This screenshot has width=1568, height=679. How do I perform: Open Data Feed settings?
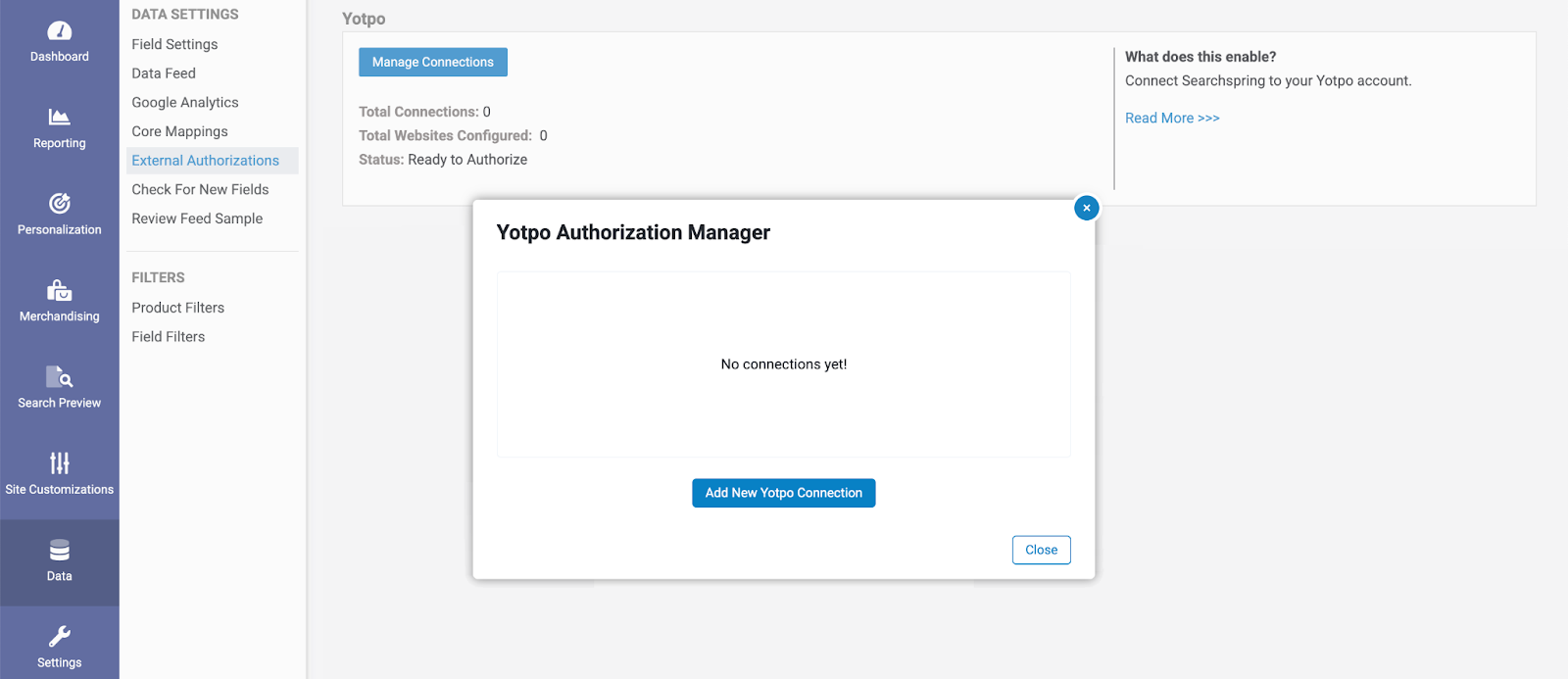click(164, 73)
